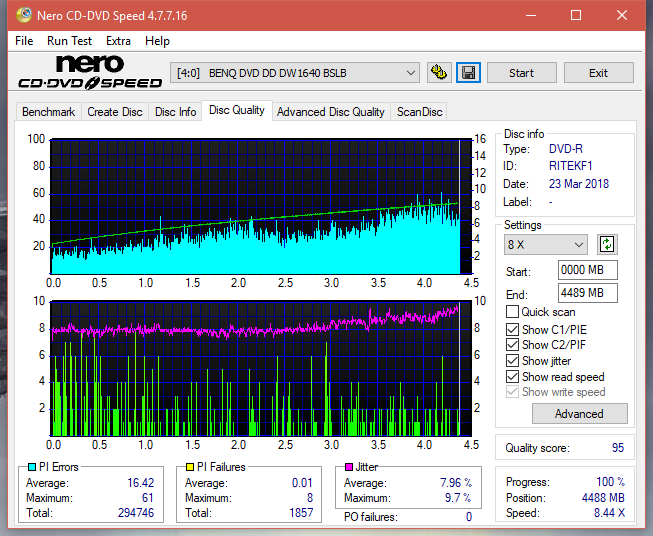Click the PI Failures/jitter lower graph
The width and height of the screenshot is (653, 536).
[261, 369]
